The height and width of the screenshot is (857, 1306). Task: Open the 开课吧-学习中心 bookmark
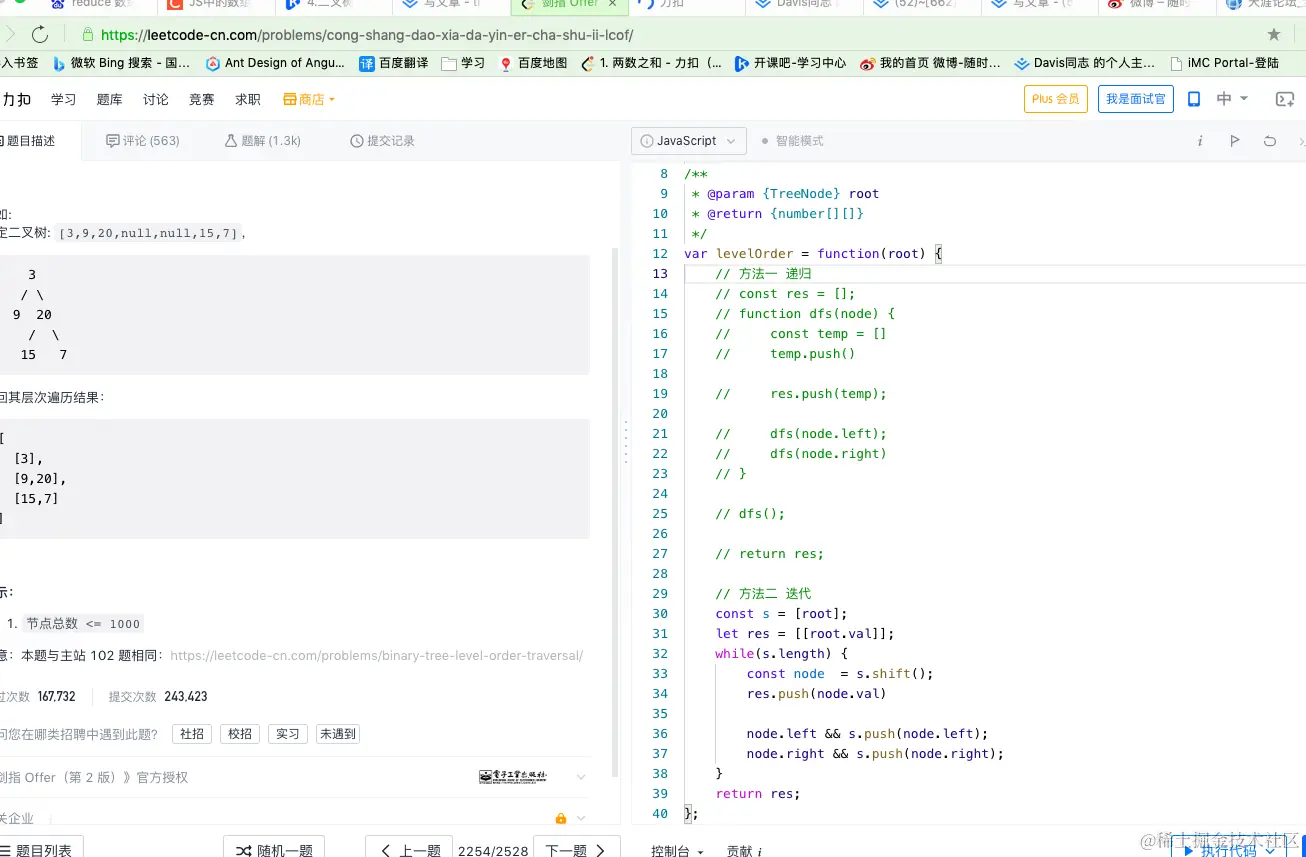coord(790,63)
